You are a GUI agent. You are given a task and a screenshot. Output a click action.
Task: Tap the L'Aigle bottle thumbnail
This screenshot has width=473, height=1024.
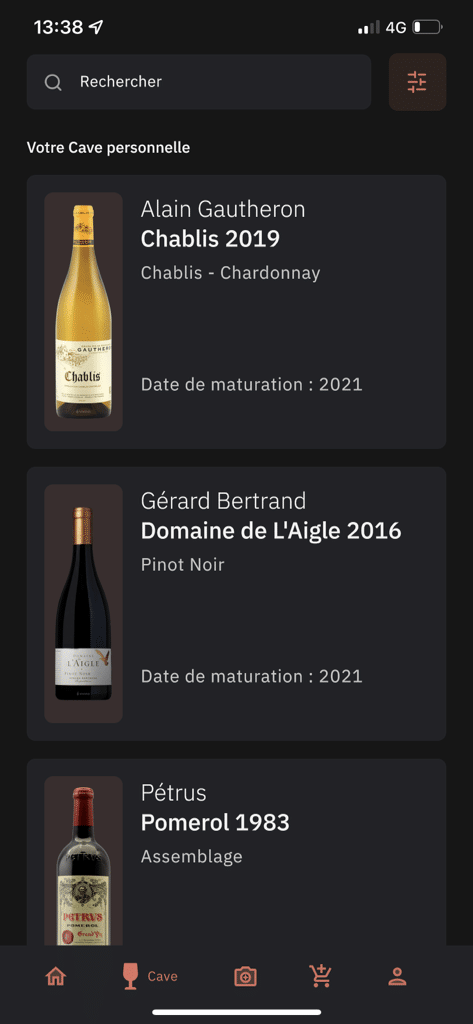(84, 603)
